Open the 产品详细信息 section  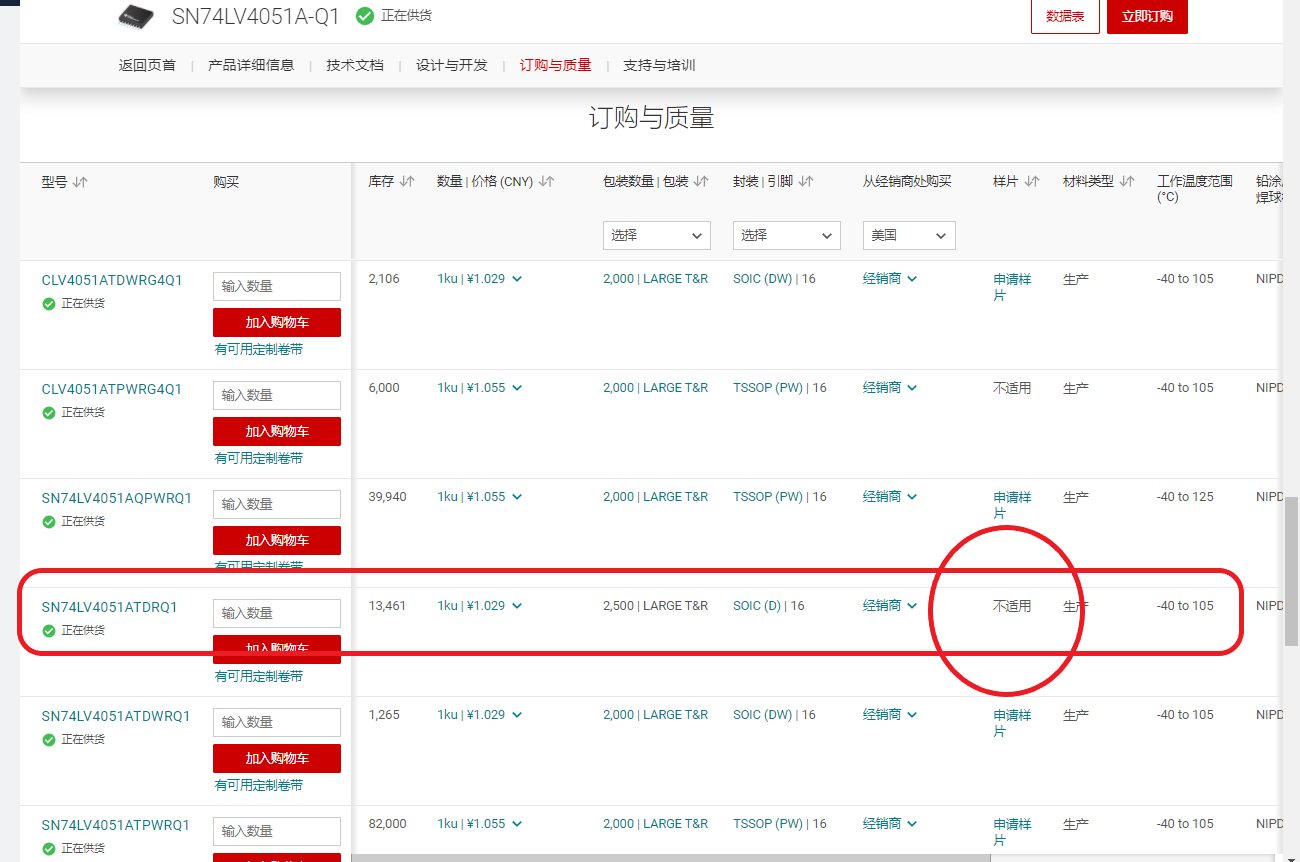point(251,65)
